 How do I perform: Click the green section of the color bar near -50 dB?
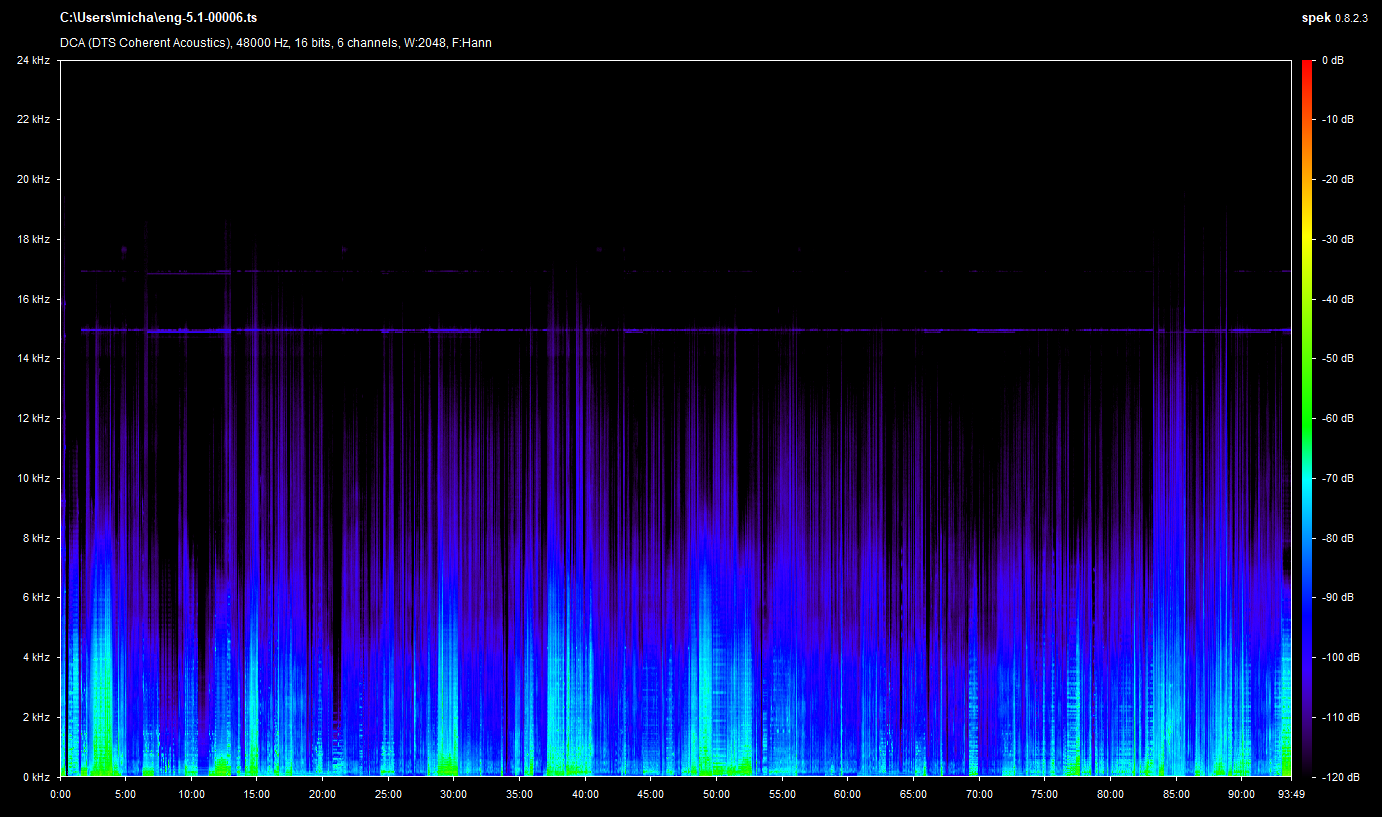(x=1308, y=360)
